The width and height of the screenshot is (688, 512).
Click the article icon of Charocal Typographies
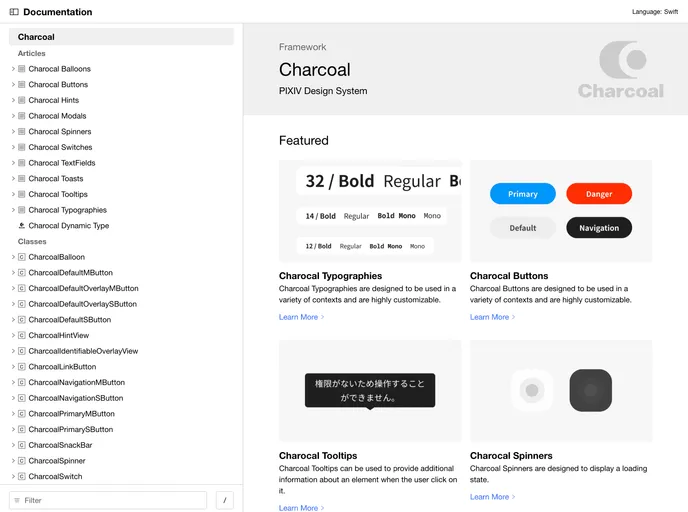click(x=22, y=210)
